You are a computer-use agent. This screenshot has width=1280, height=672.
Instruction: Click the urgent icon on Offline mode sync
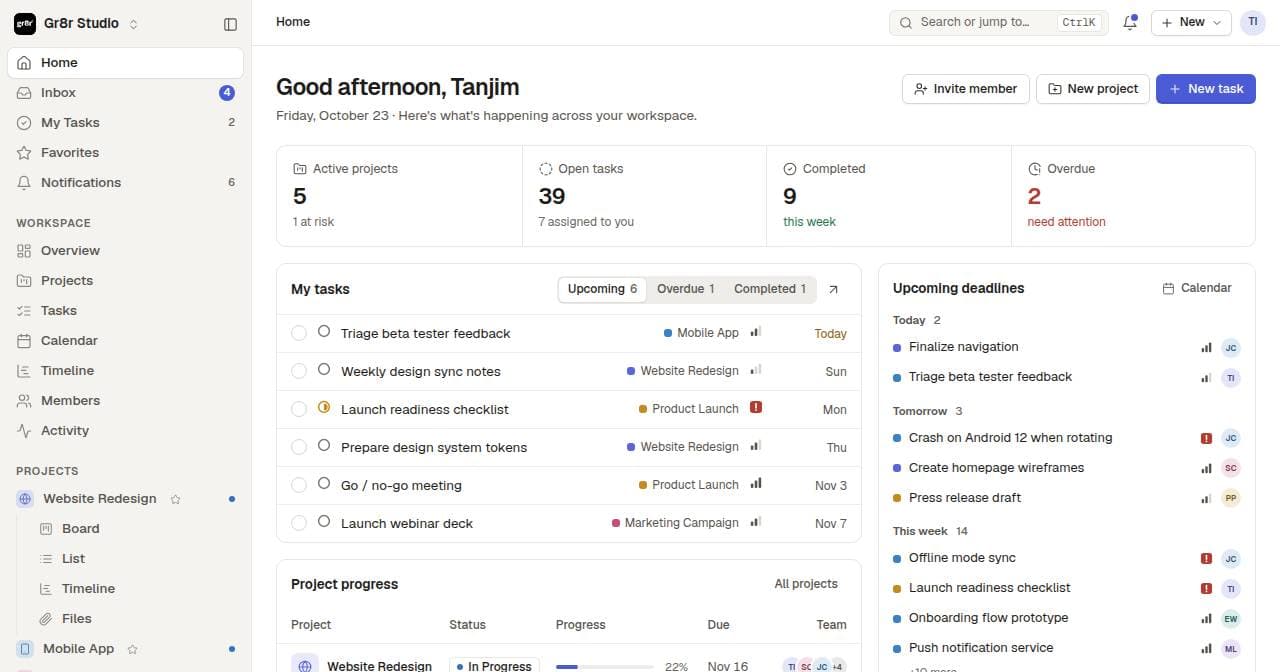point(1206,559)
